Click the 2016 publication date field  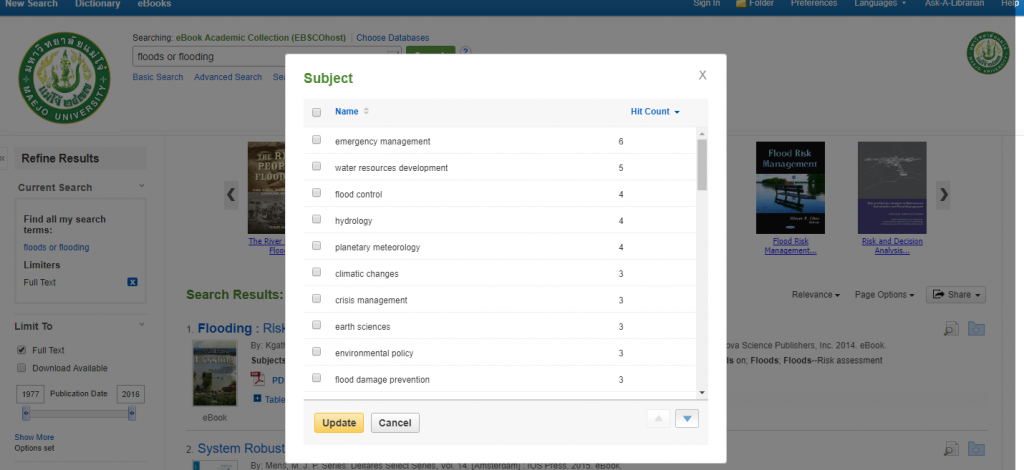(x=131, y=394)
